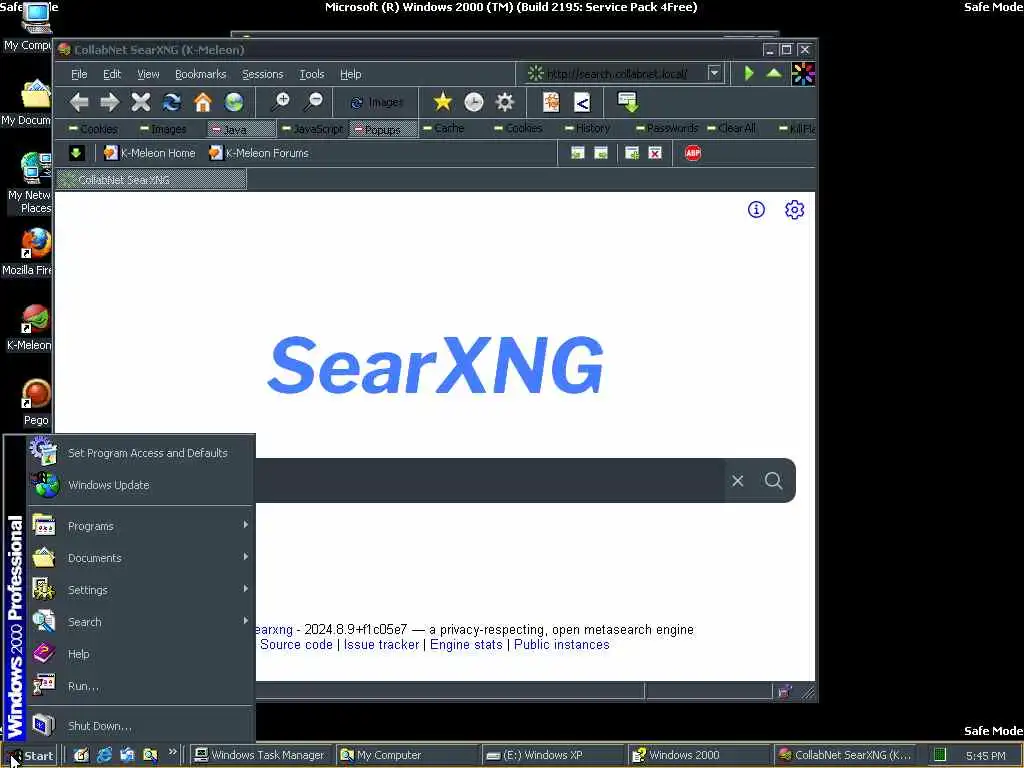Stop loading with the X toolbar icon
This screenshot has height=768, width=1024.
140,102
